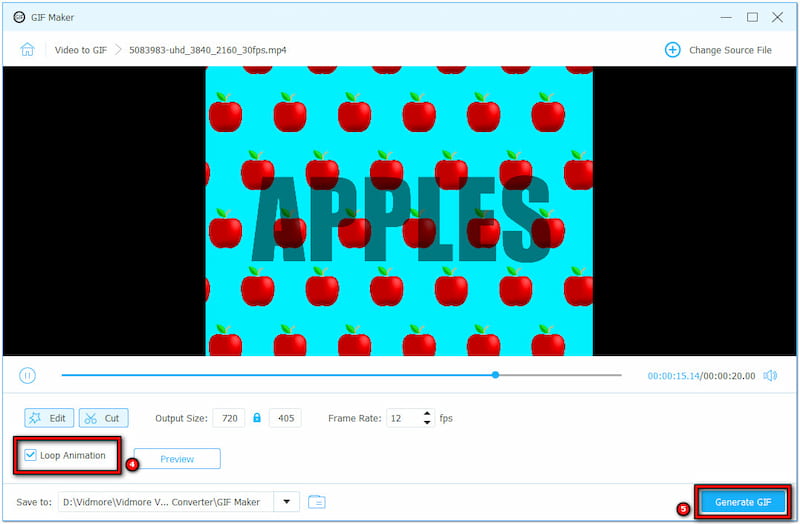The width and height of the screenshot is (800, 524).
Task: Decrease frame rate with down arrow
Action: (428, 423)
